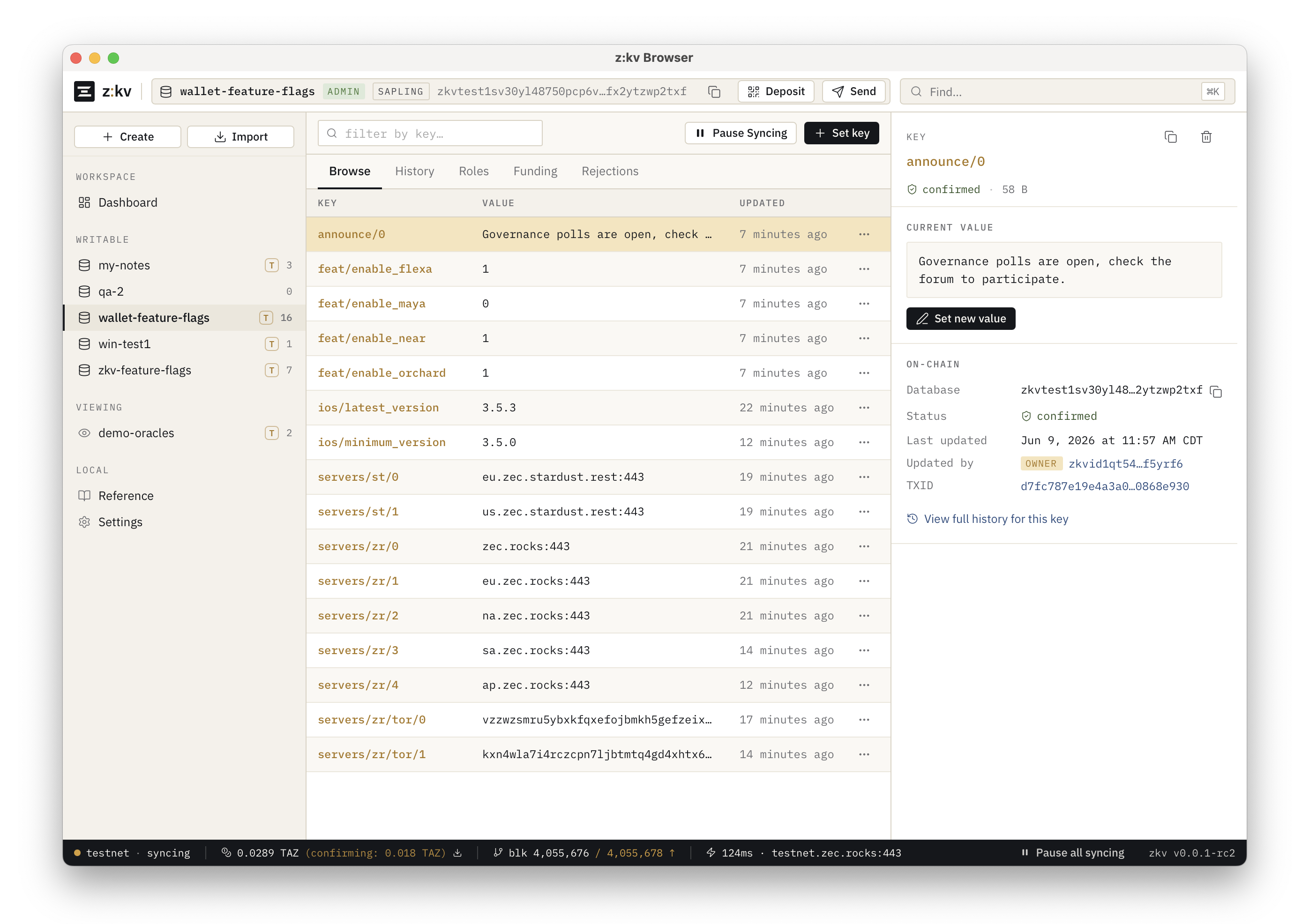The image size is (1302, 924).
Task: Click the eu.zec.stardust.rest:443 value
Action: click(563, 477)
